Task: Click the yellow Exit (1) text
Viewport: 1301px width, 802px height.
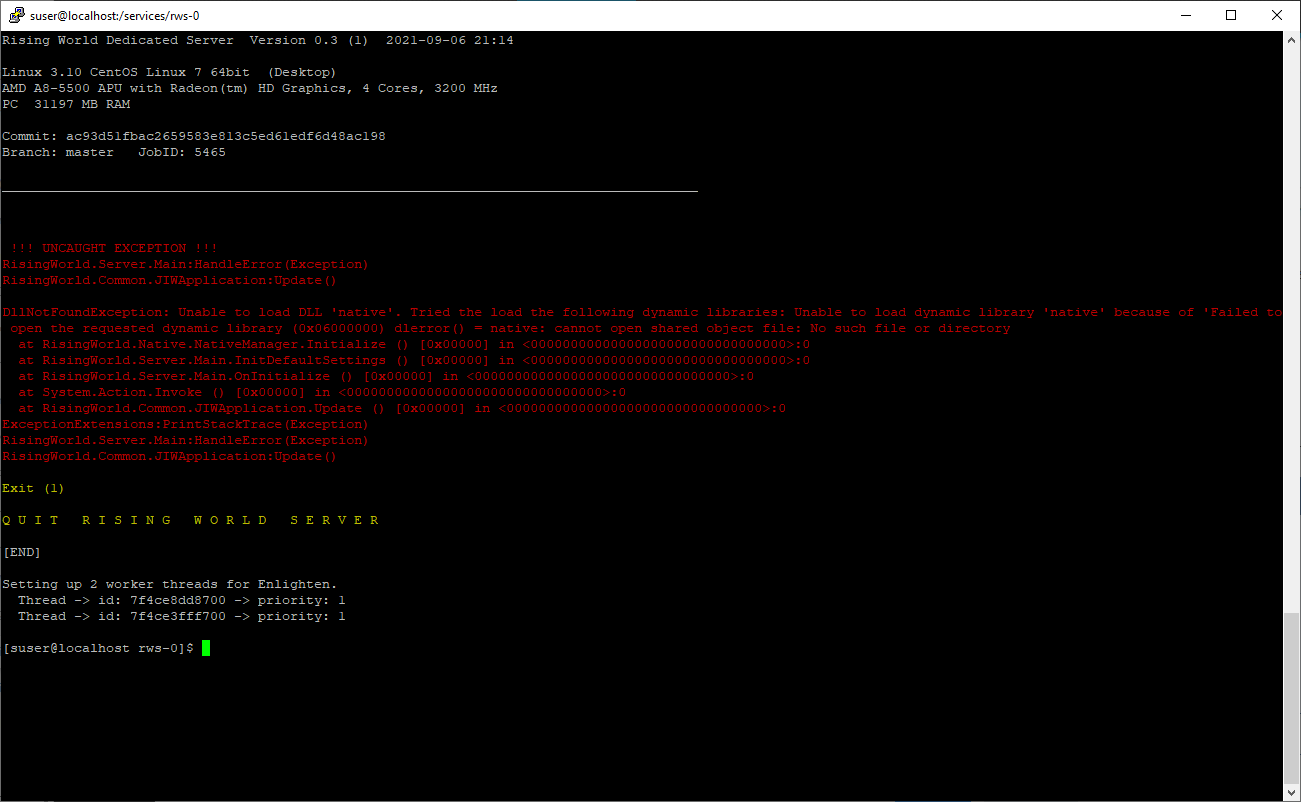Action: pos(33,488)
